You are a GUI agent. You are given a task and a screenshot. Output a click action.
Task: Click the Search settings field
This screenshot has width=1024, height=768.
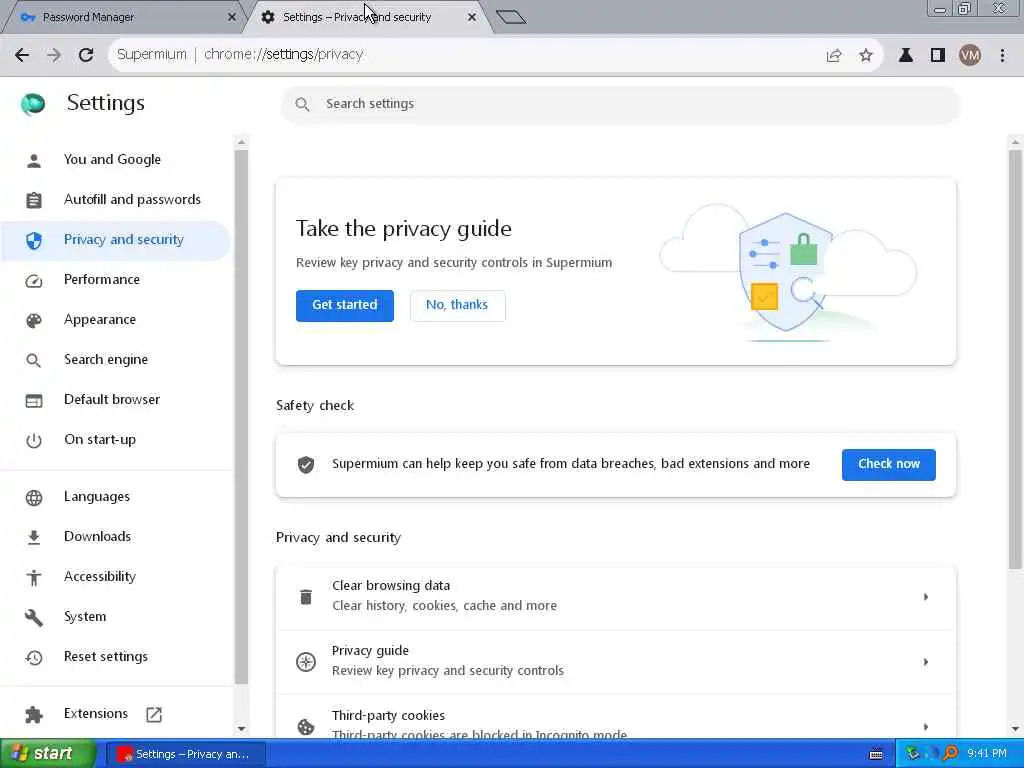[620, 104]
